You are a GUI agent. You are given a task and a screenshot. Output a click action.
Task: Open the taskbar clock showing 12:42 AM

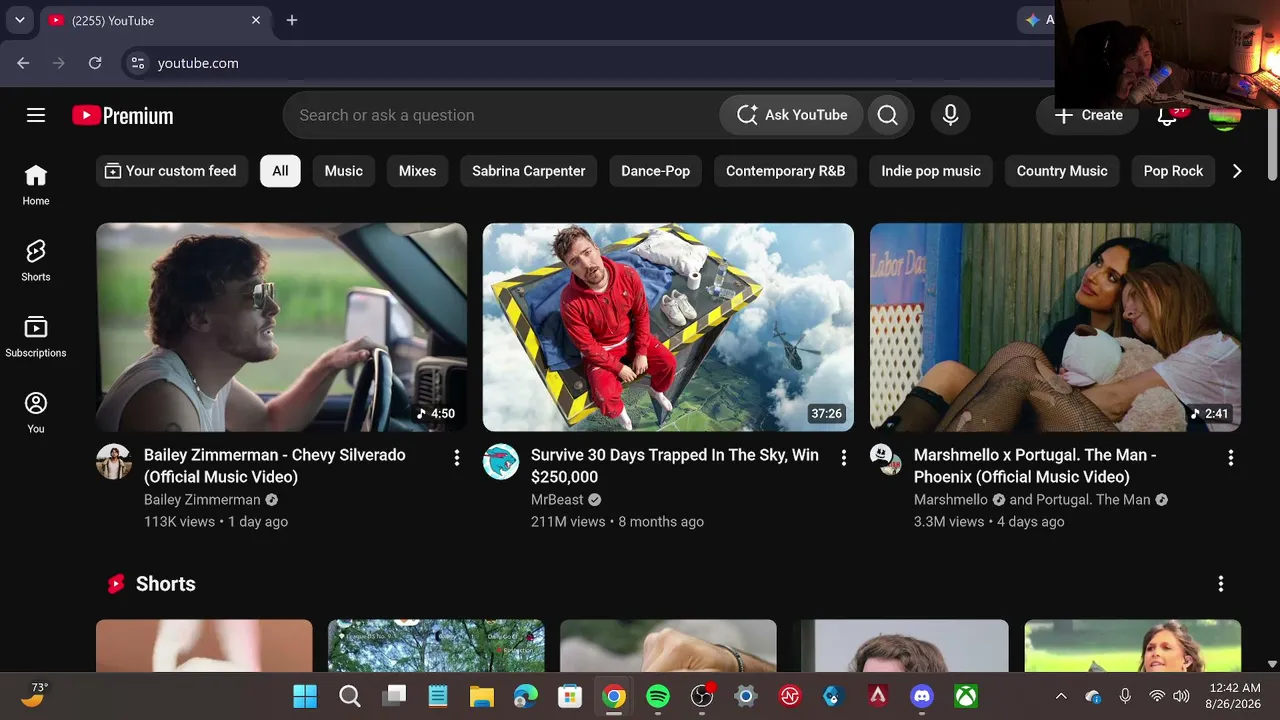[x=1234, y=696]
